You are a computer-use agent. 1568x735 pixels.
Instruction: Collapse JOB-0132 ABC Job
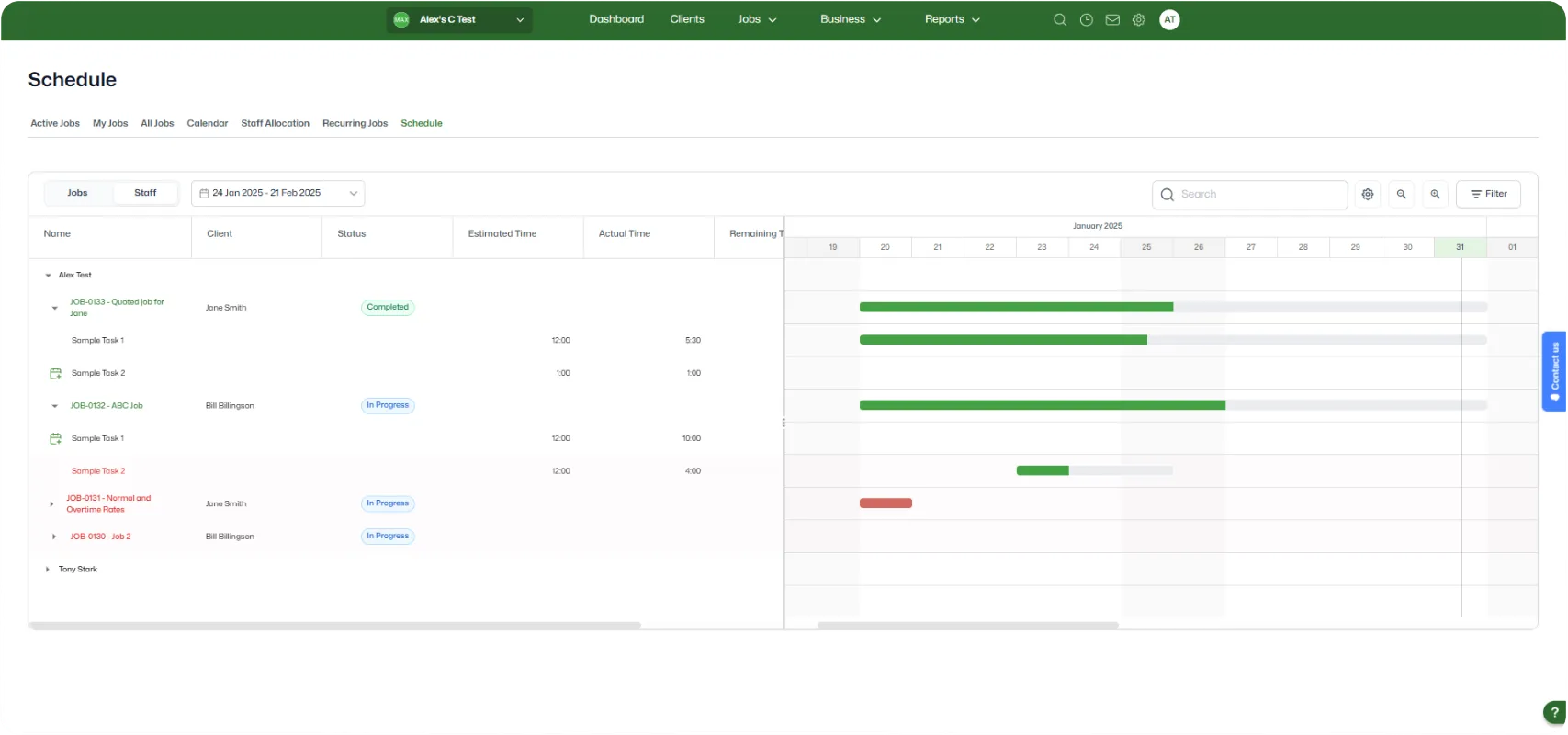click(x=54, y=406)
